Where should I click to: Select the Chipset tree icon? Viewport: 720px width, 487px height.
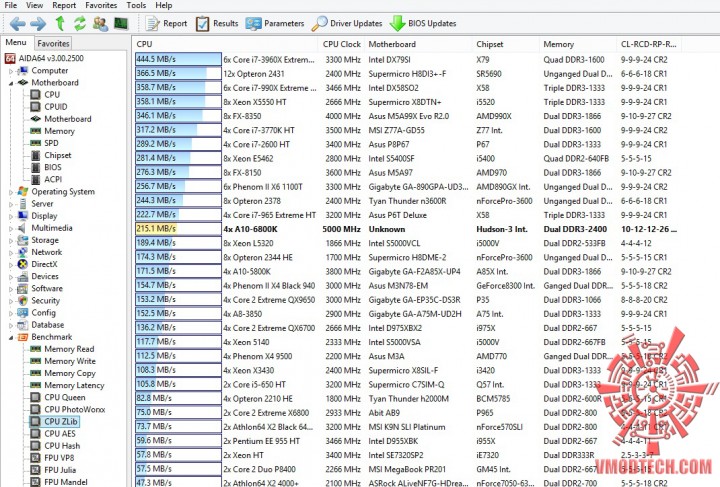(35, 155)
